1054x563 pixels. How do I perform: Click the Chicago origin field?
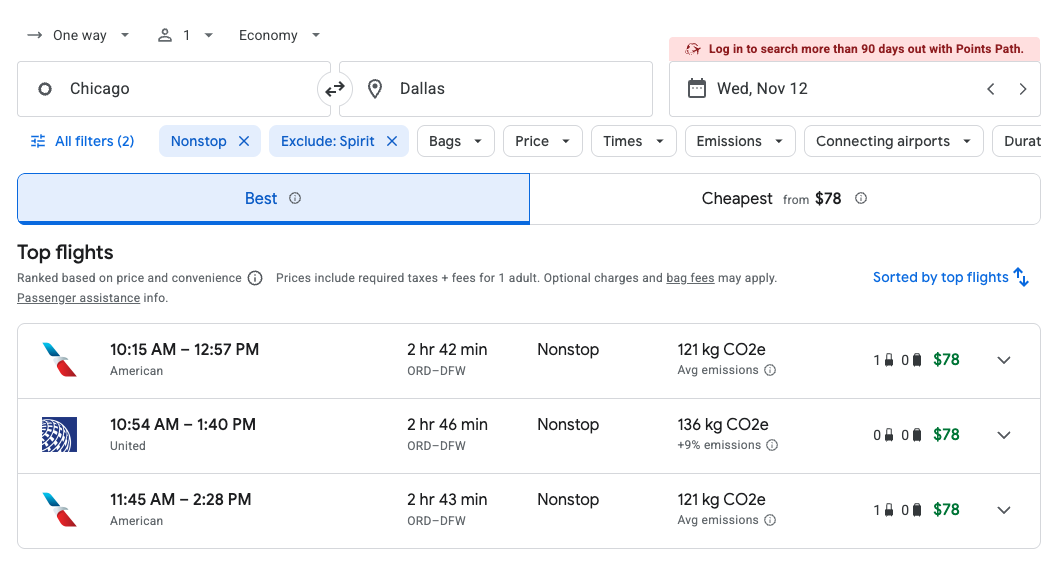(x=174, y=89)
